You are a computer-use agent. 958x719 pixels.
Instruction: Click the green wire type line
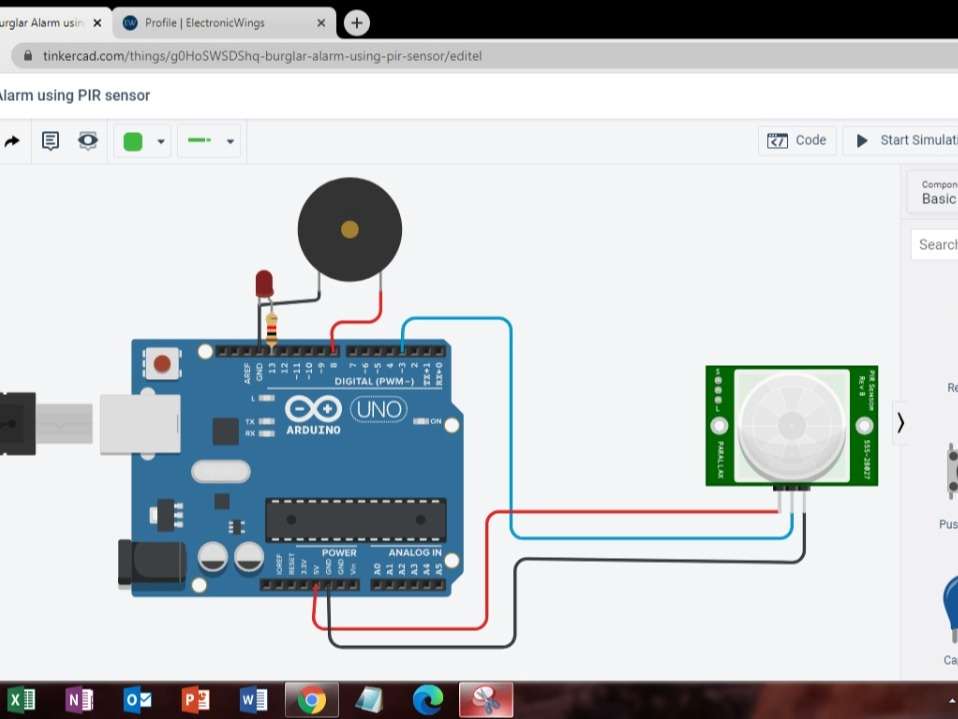pyautogui.click(x=199, y=141)
